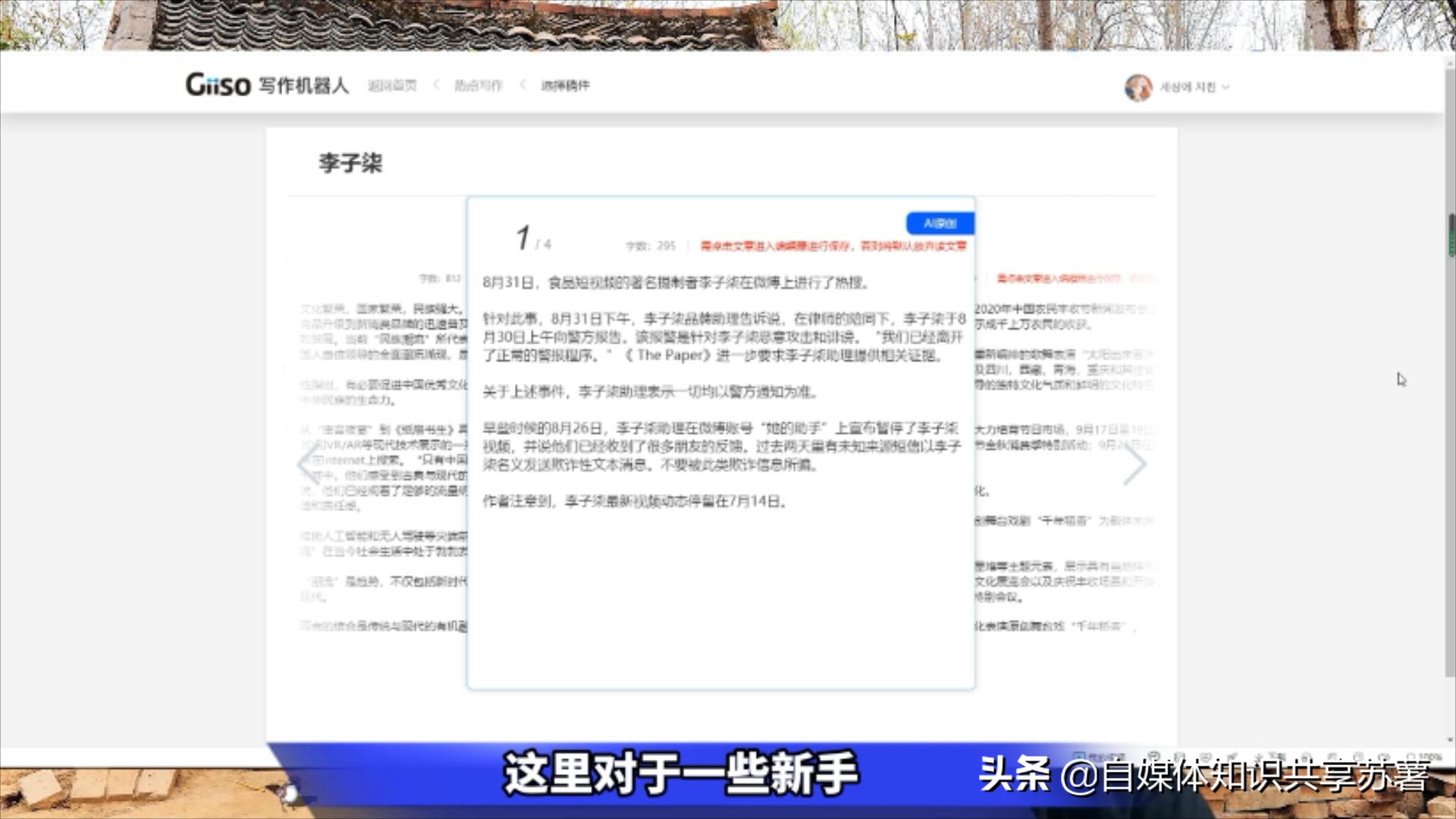Click the 返回首页 link

pos(392,86)
